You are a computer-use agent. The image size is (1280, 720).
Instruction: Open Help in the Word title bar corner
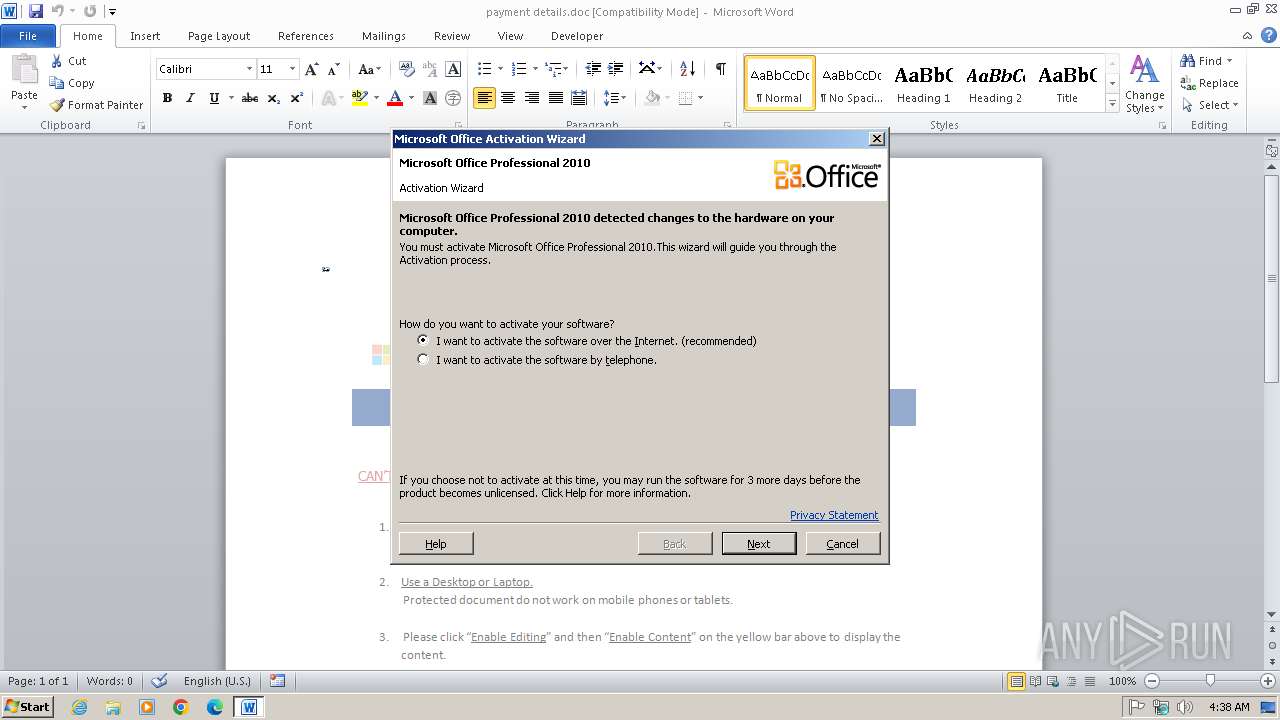(1269, 36)
